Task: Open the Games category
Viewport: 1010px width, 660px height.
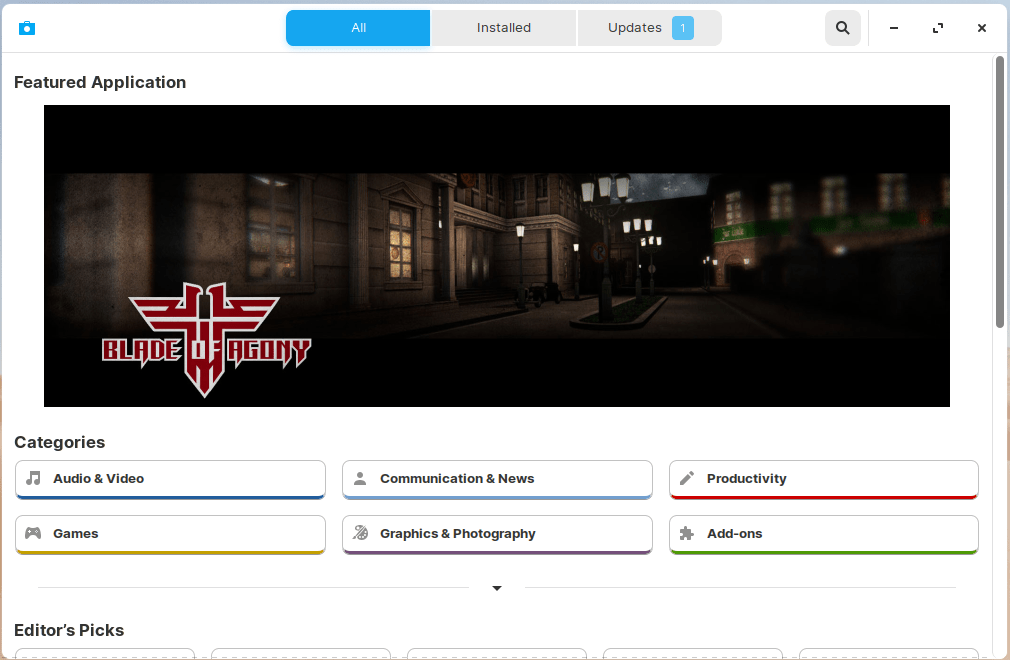Action: [170, 534]
